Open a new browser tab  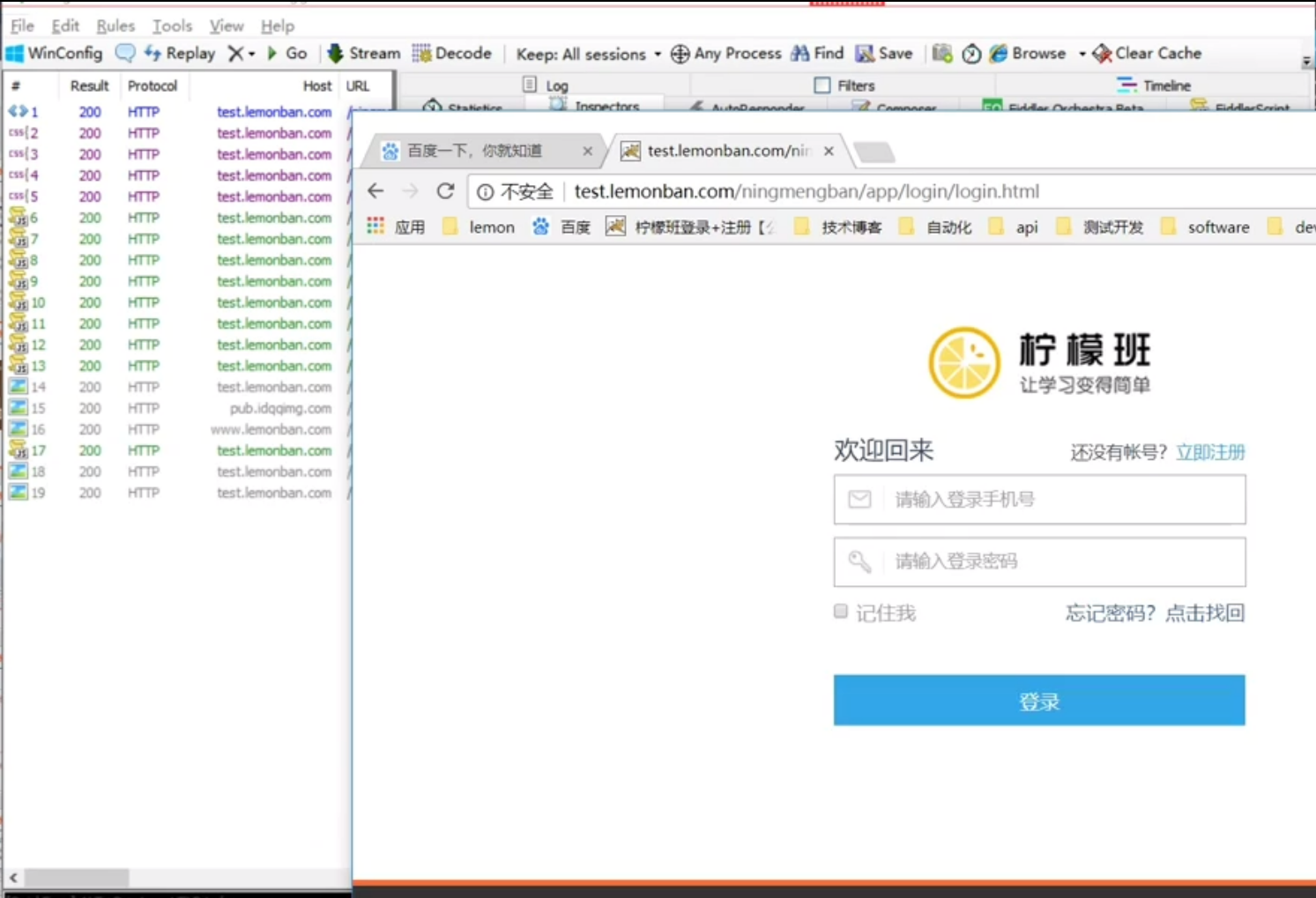tap(874, 152)
